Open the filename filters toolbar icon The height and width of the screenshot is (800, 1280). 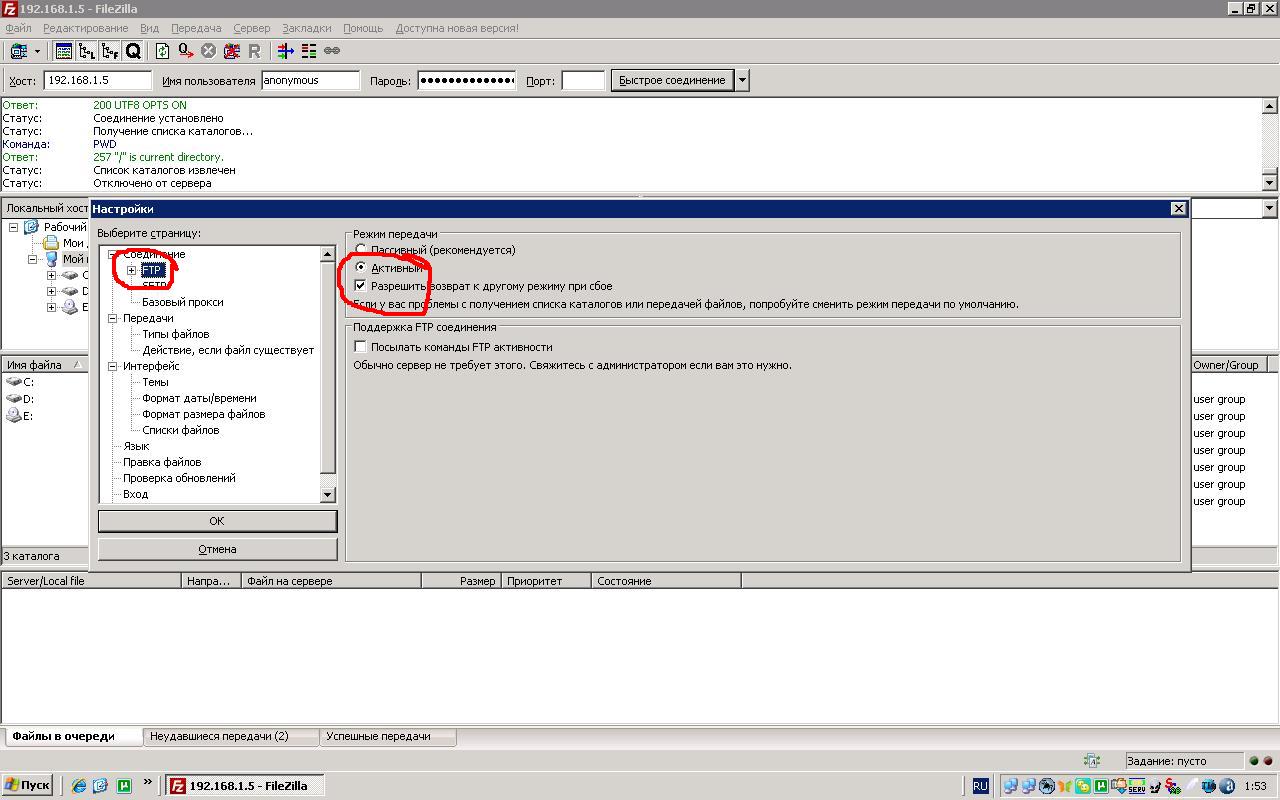(x=286, y=51)
